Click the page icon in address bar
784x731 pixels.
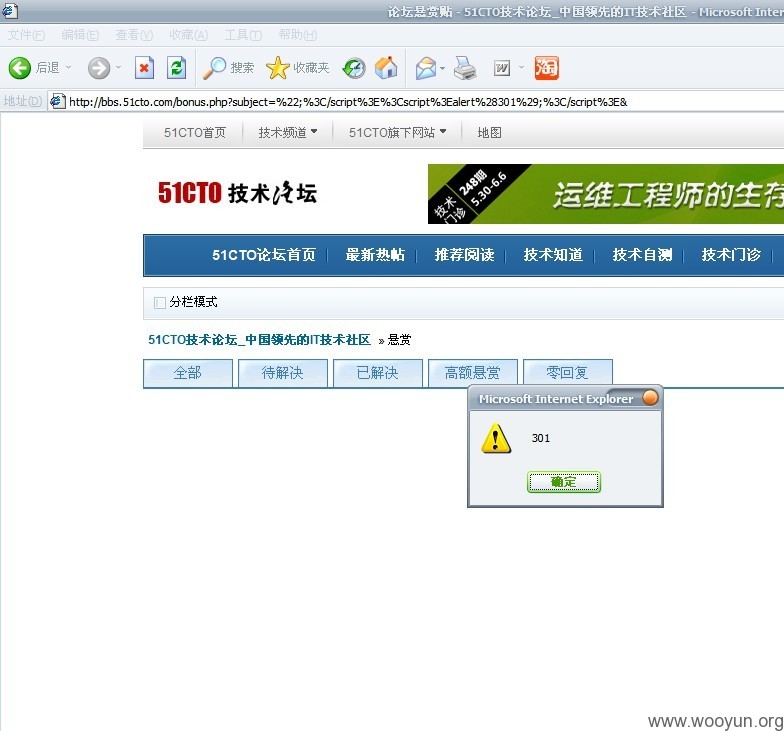58,102
